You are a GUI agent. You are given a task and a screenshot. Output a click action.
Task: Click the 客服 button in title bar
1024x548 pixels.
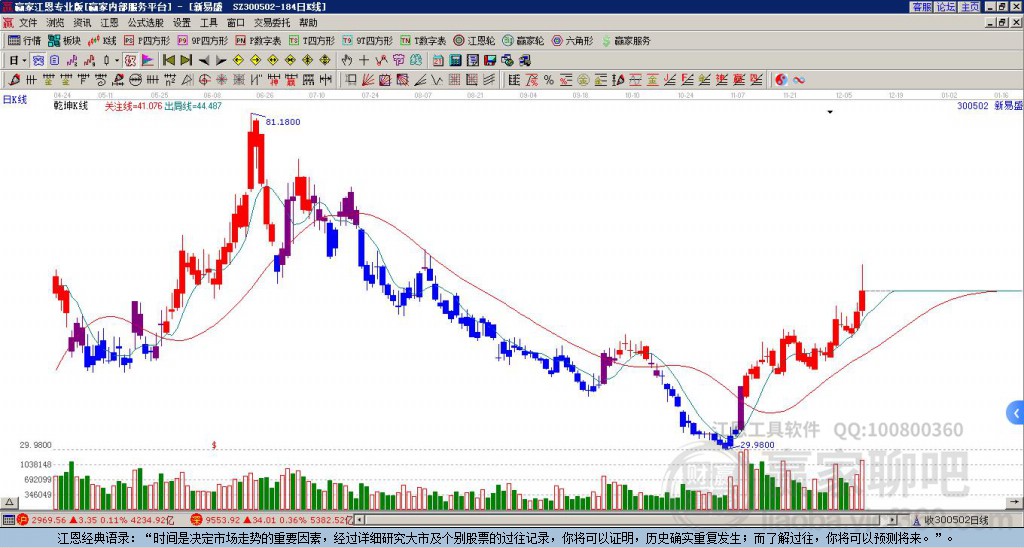922,7
